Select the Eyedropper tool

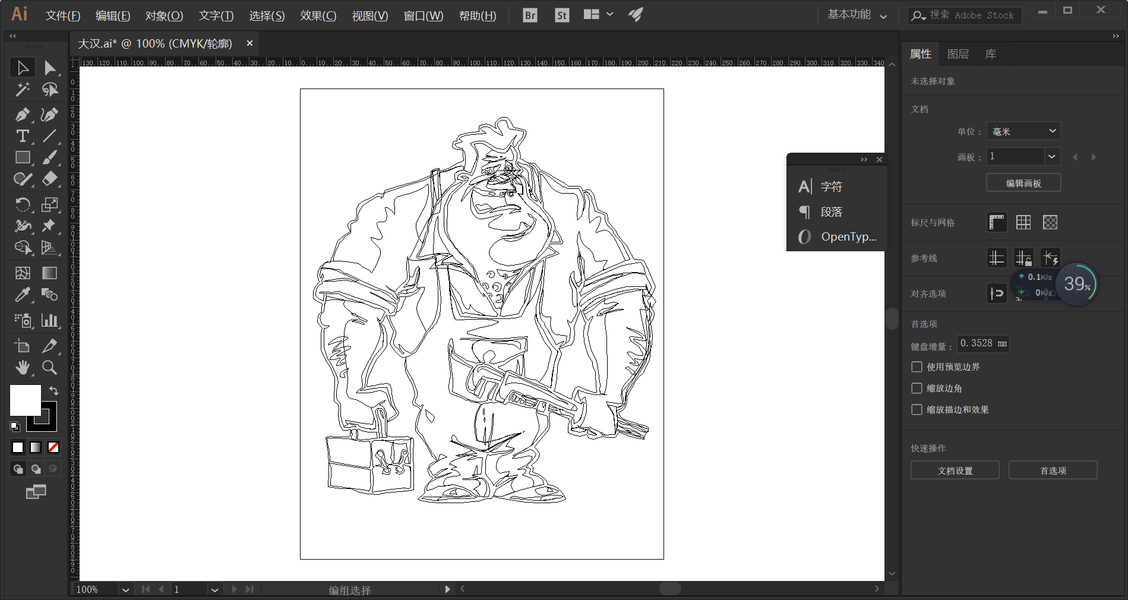tap(22, 294)
